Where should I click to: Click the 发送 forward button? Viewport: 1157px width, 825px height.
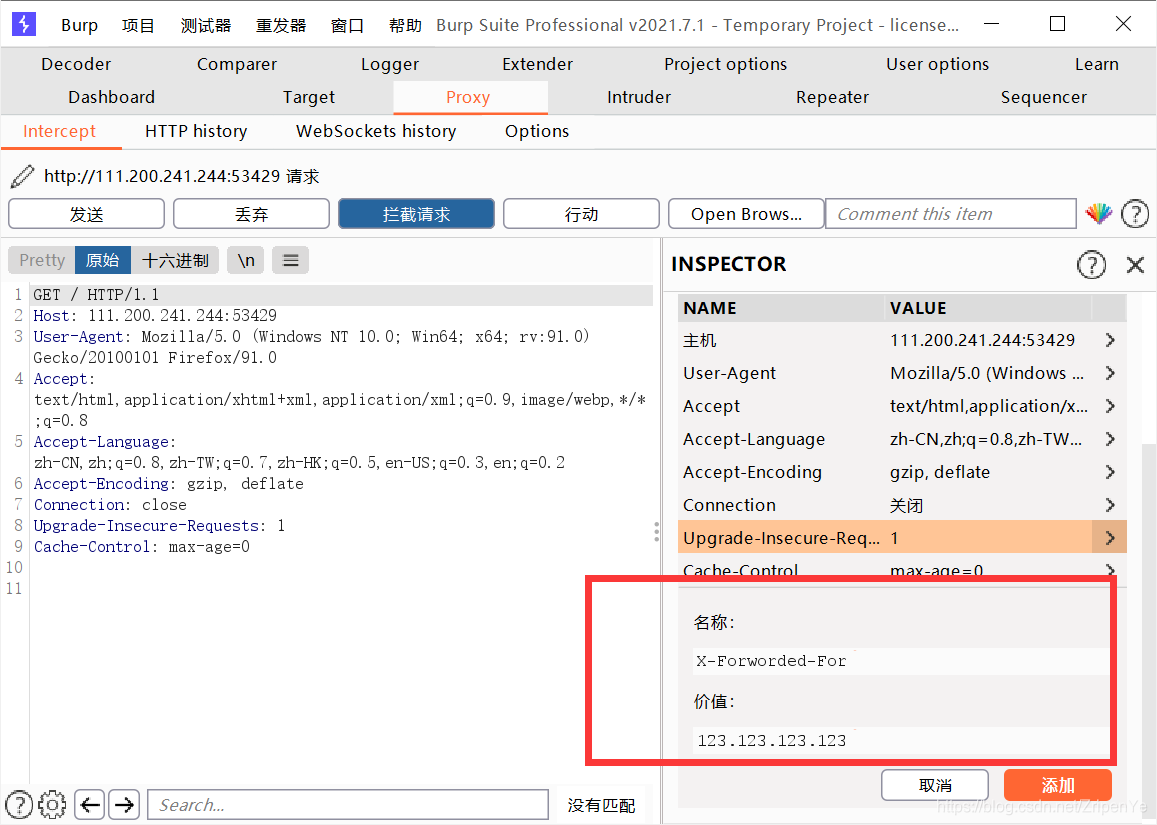pyautogui.click(x=86, y=214)
